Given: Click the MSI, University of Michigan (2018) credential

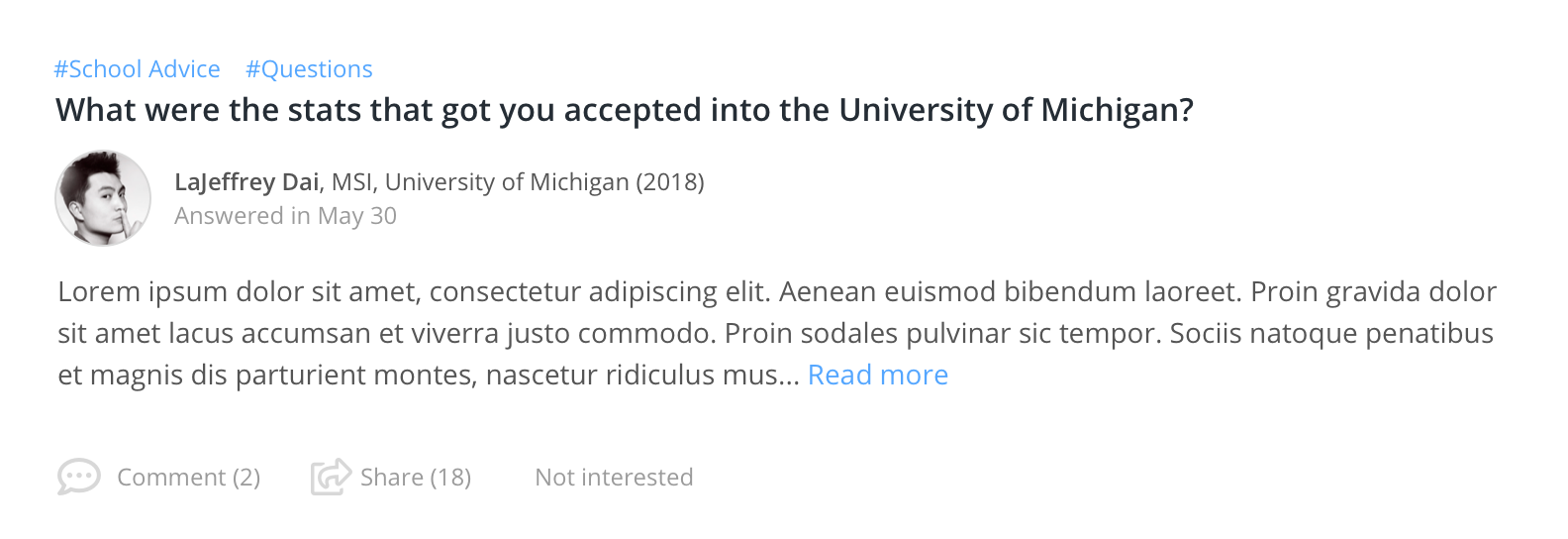Looking at the screenshot, I should [517, 182].
